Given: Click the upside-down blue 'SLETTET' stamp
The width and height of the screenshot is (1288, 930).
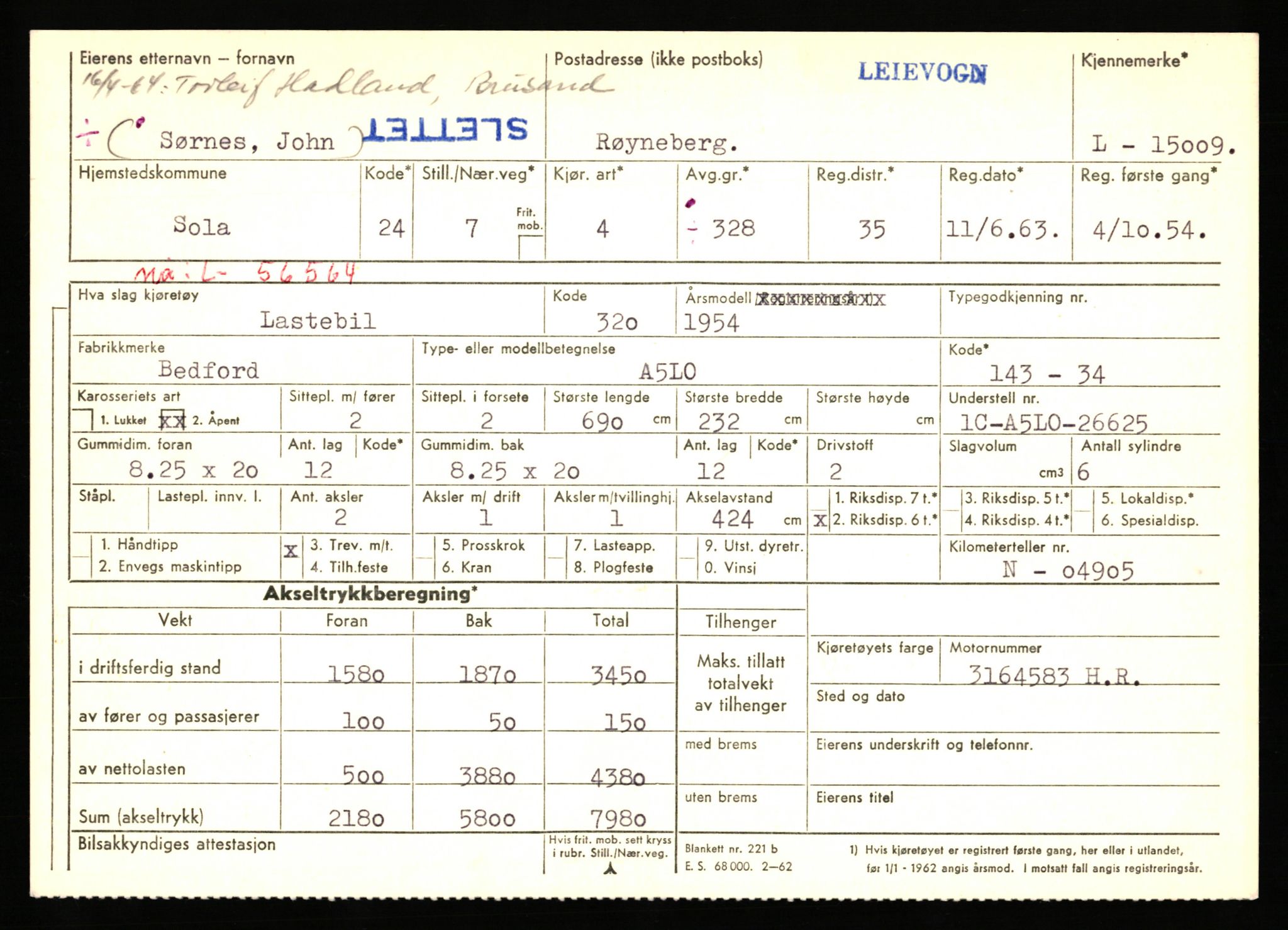Looking at the screenshot, I should tap(446, 130).
